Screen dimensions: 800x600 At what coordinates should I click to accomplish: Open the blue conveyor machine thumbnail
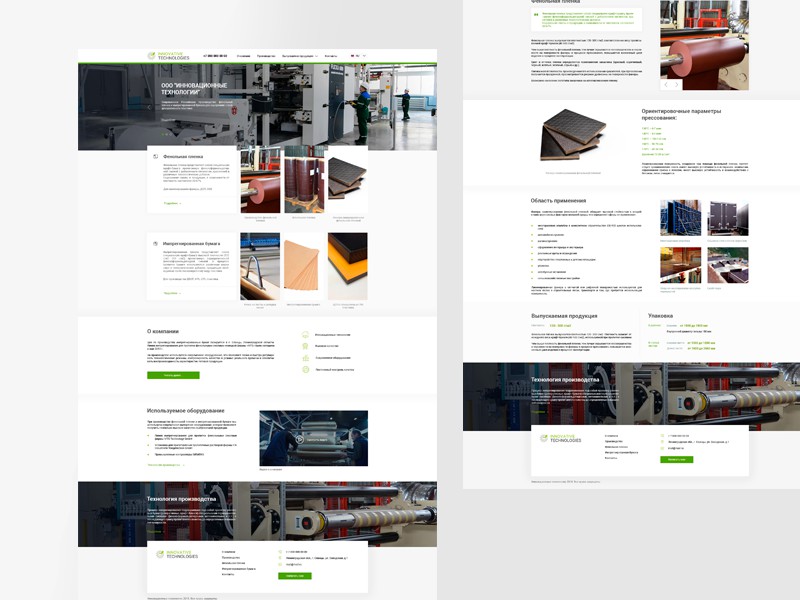point(260,266)
